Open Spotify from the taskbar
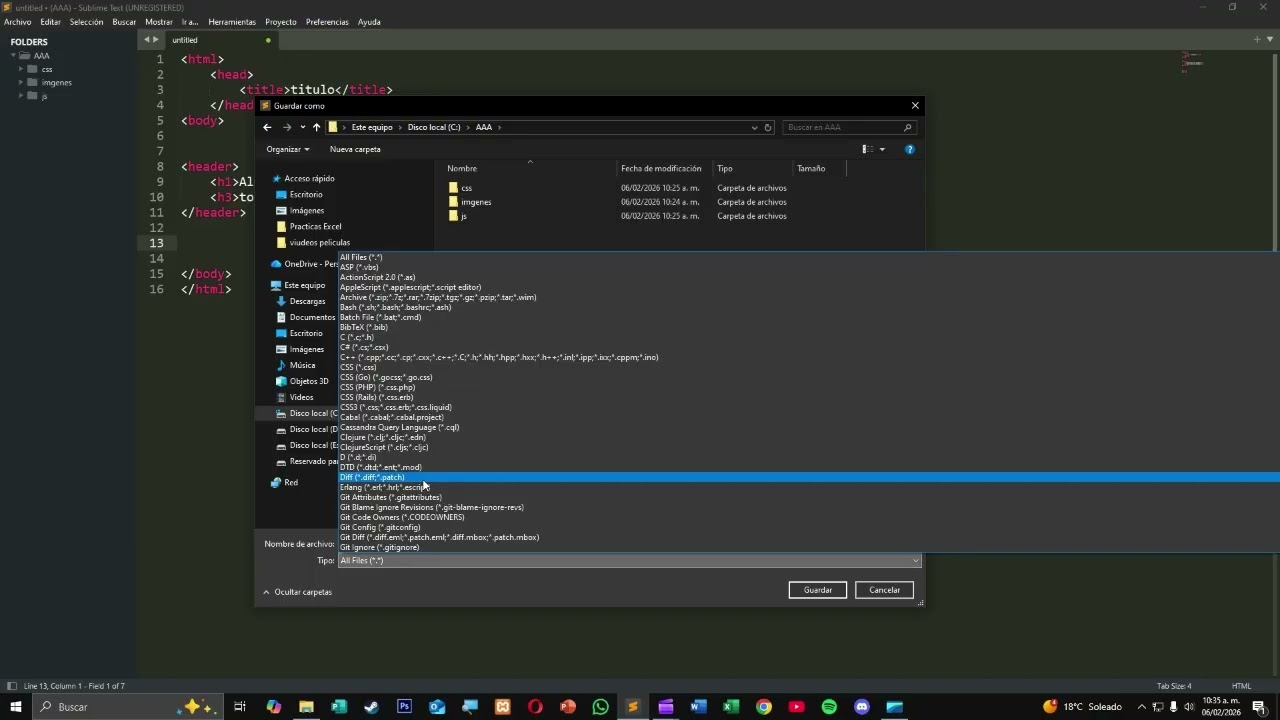 pos(829,707)
